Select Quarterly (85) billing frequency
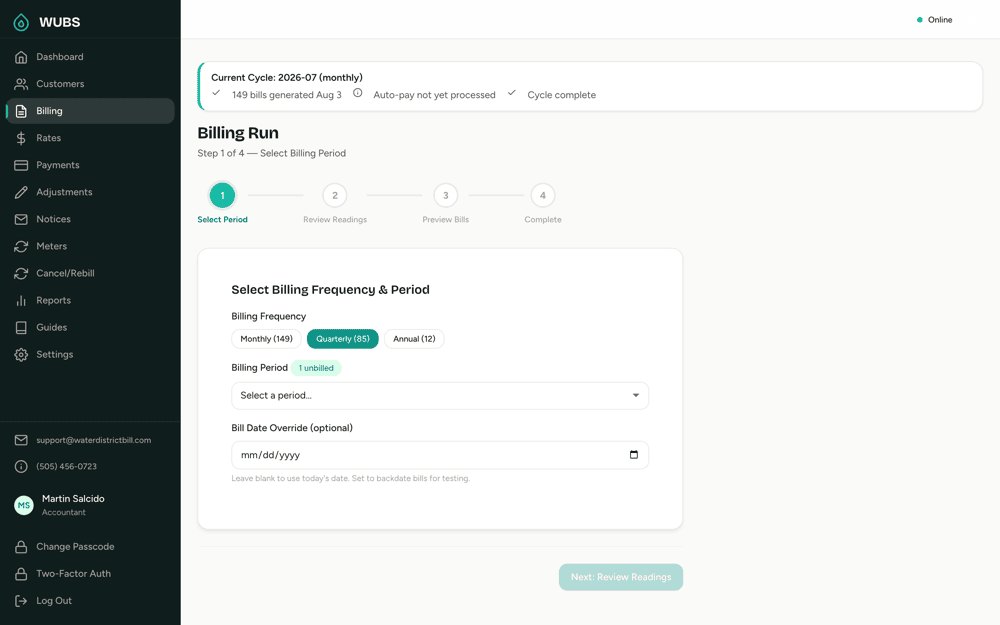 (342, 339)
